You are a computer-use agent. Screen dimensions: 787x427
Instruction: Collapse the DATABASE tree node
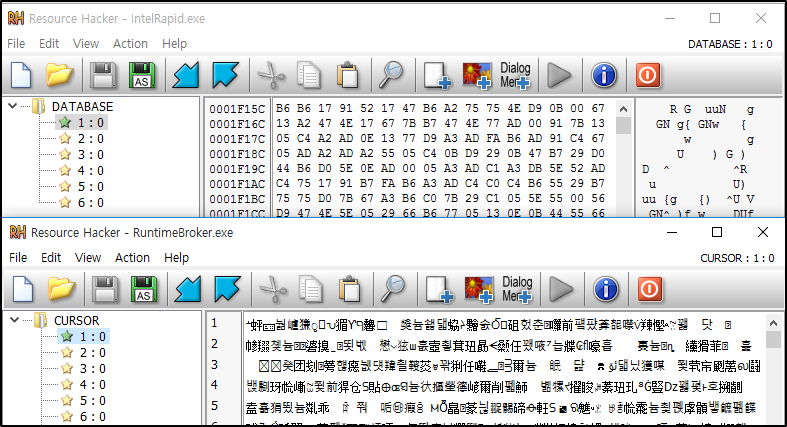click(13, 106)
